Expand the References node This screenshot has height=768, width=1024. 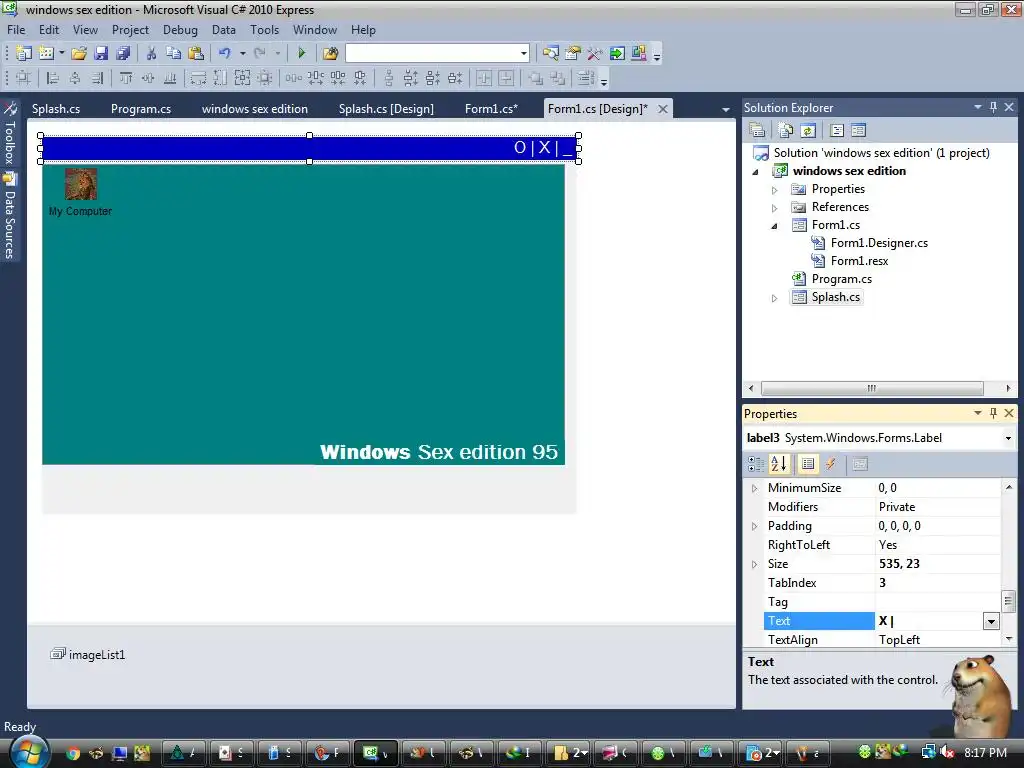[x=775, y=208]
